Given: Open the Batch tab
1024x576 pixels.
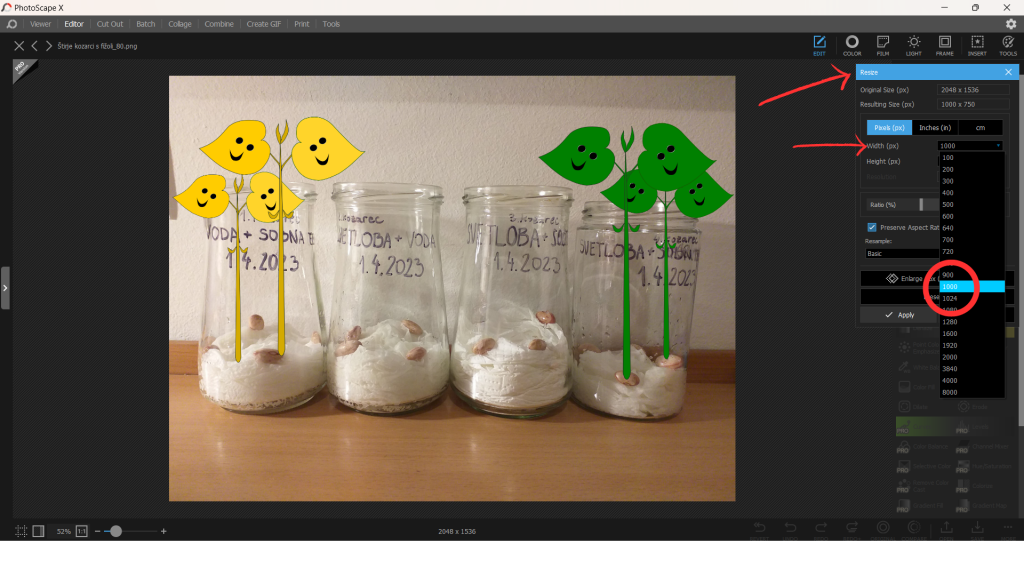Looking at the screenshot, I should [146, 24].
